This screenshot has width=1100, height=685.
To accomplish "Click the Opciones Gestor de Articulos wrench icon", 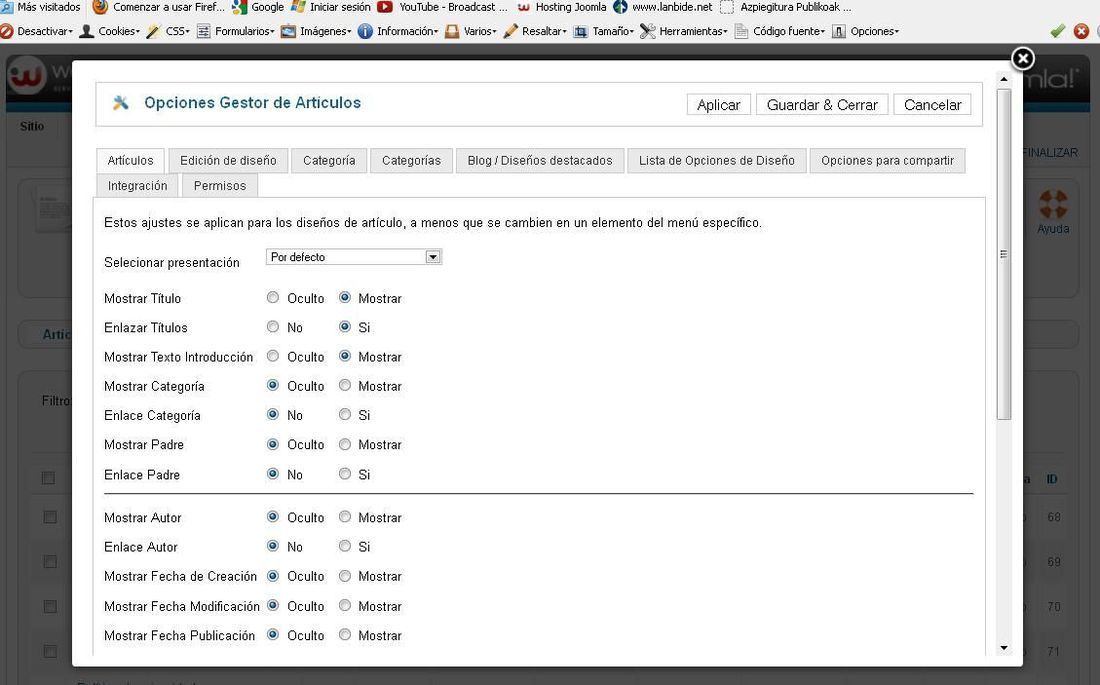I will (121, 102).
